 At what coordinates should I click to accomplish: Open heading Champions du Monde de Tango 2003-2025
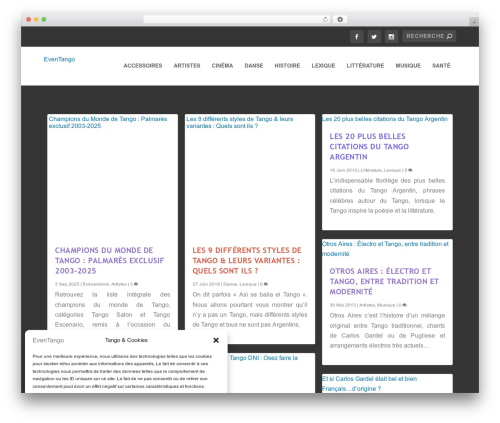[109, 260]
